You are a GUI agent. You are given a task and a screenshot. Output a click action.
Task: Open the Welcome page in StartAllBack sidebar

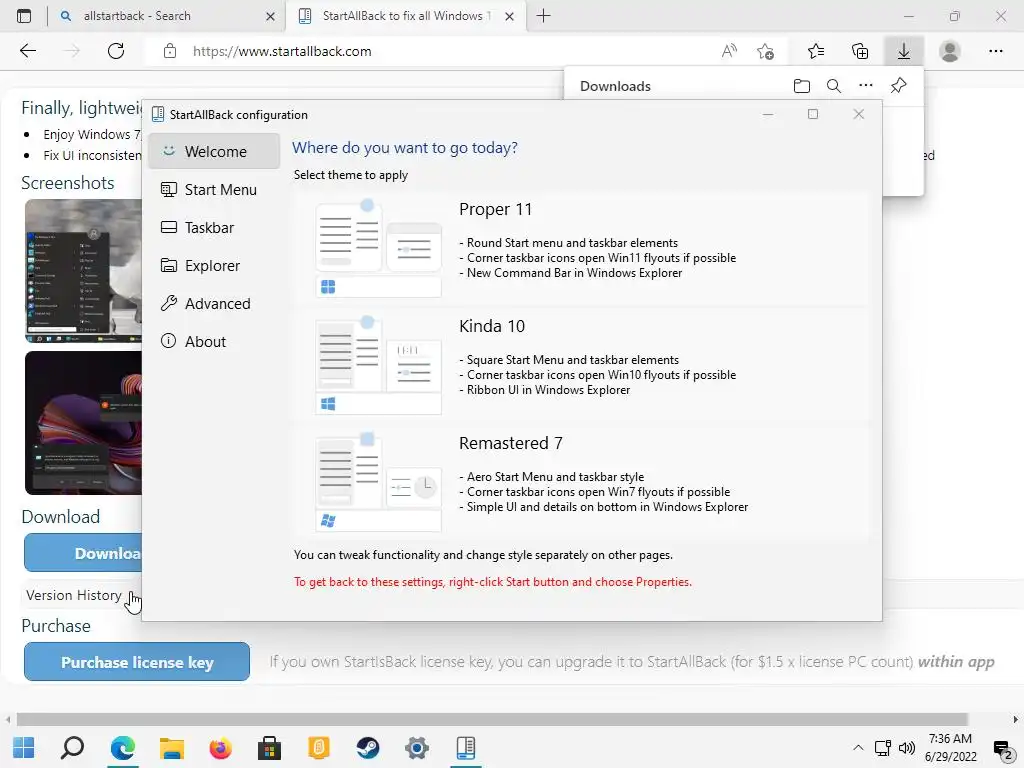coord(214,152)
